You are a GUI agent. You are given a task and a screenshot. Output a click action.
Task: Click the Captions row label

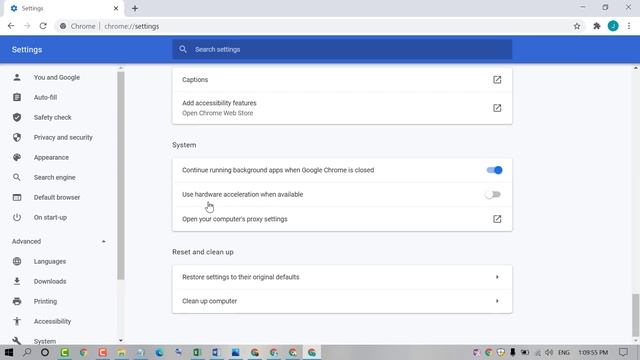195,80
